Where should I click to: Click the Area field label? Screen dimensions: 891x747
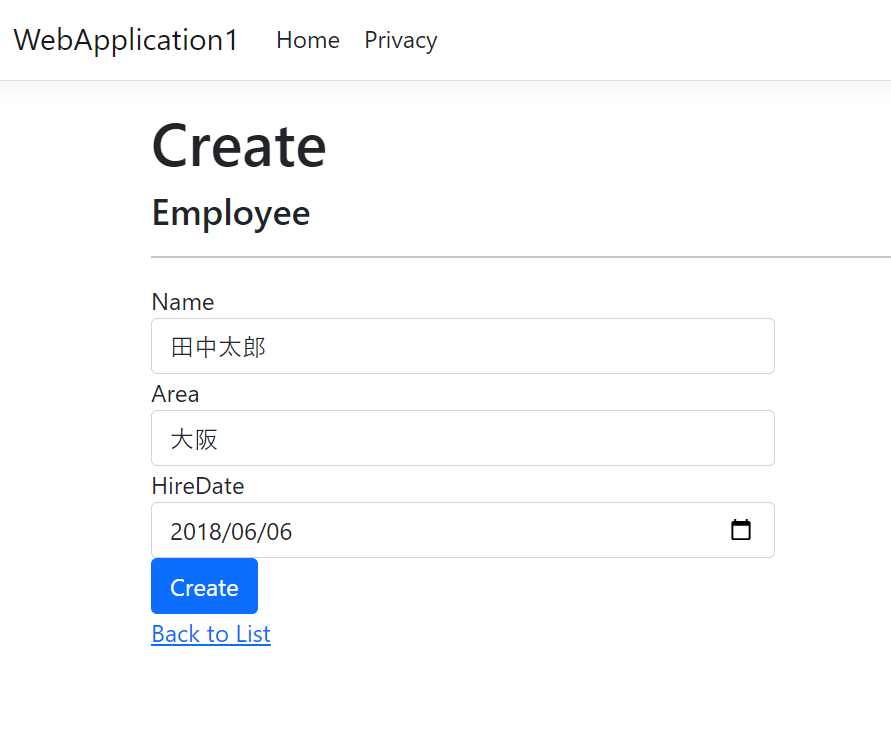[x=175, y=394]
